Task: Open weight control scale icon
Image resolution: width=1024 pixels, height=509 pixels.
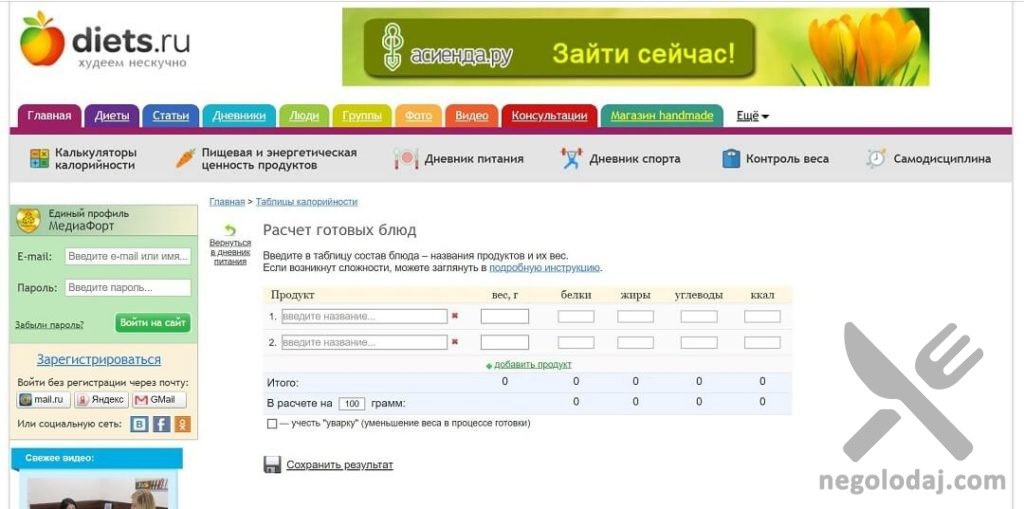Action: tap(731, 158)
